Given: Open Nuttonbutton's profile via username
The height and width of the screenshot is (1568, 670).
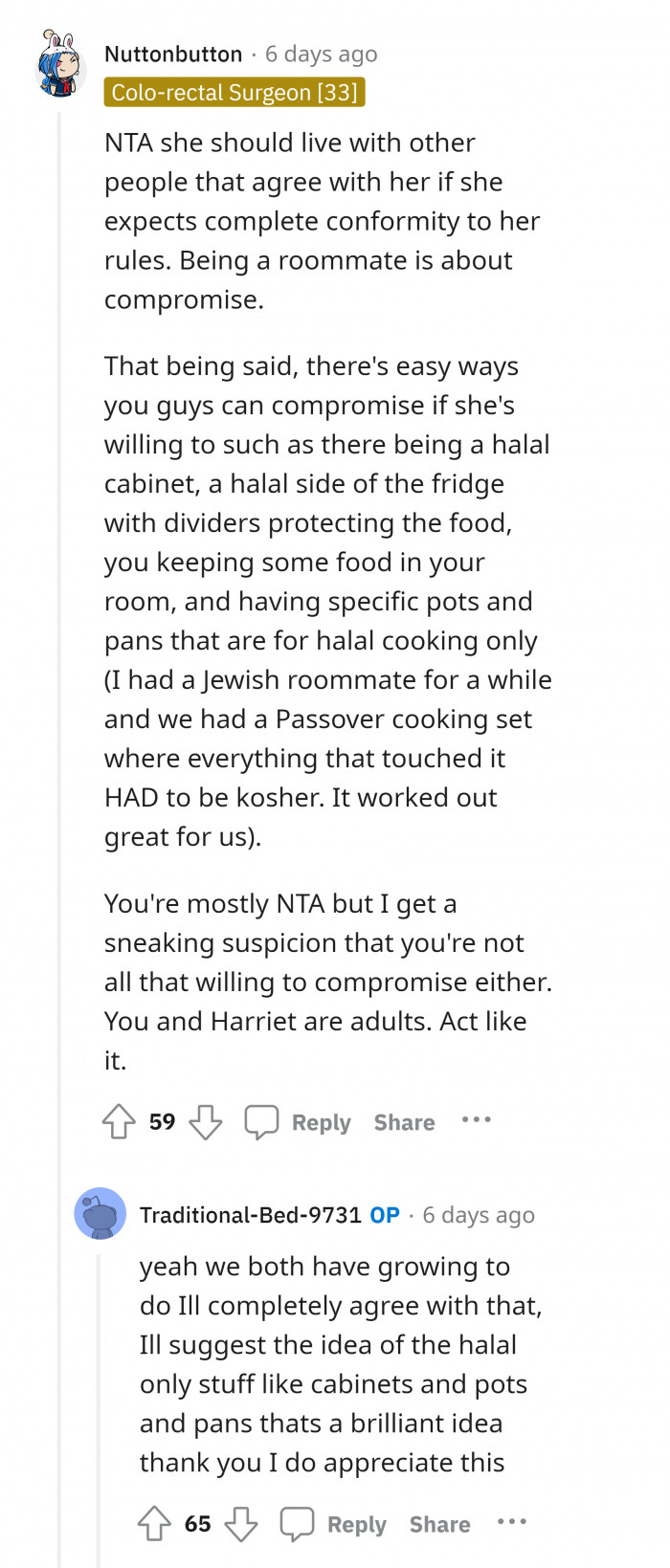Looking at the screenshot, I should click(x=175, y=54).
